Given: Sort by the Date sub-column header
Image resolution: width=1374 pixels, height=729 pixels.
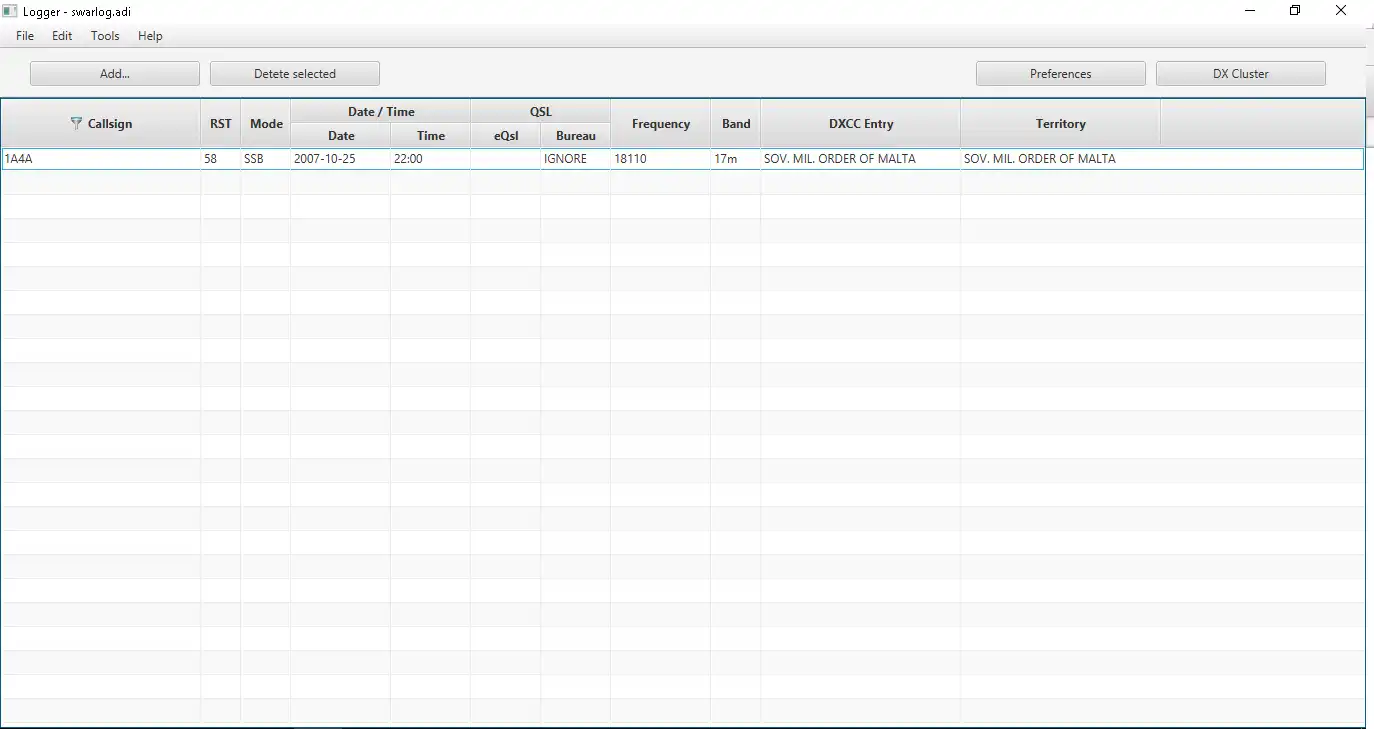Looking at the screenshot, I should pos(341,136).
